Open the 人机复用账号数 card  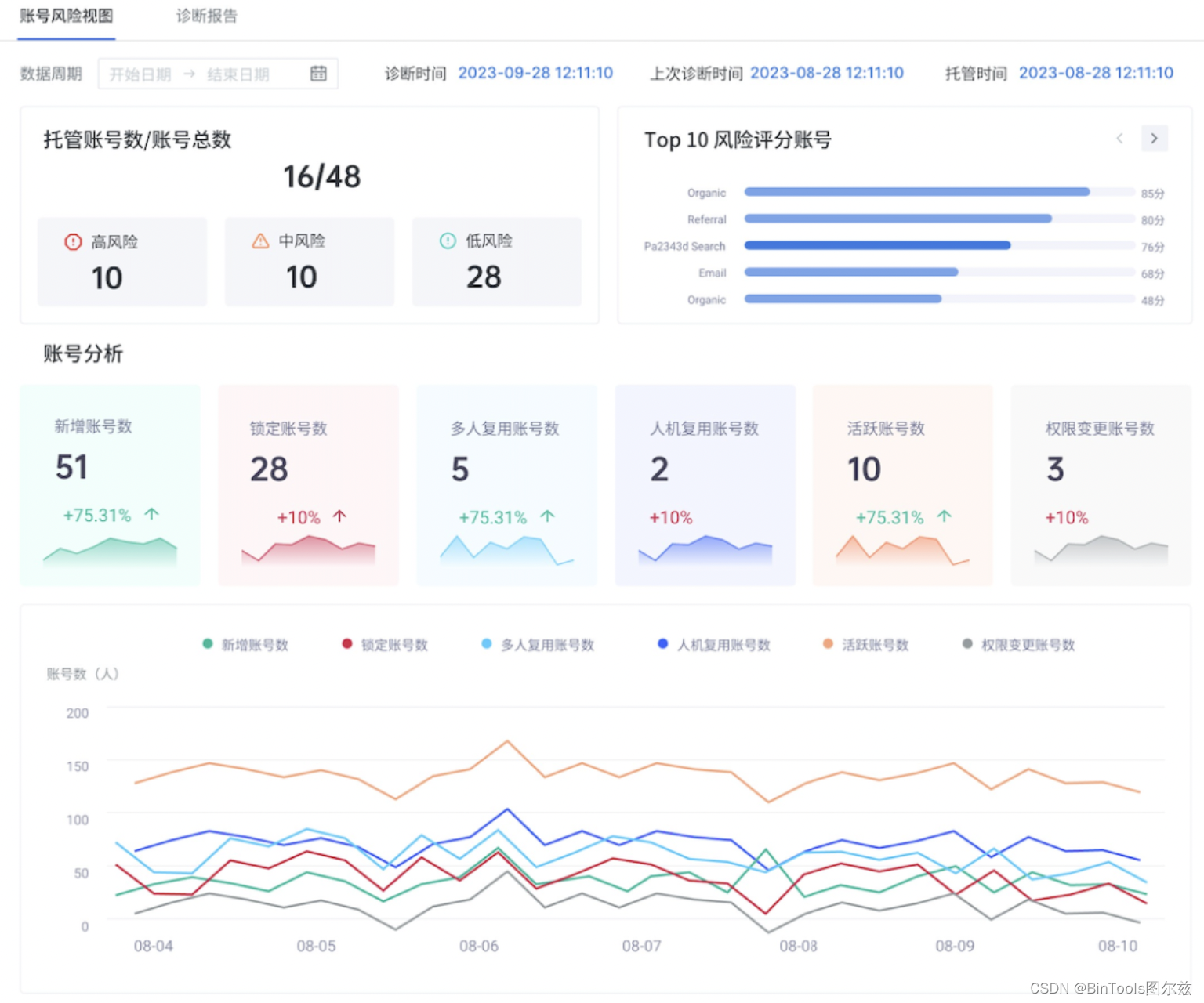pos(705,485)
